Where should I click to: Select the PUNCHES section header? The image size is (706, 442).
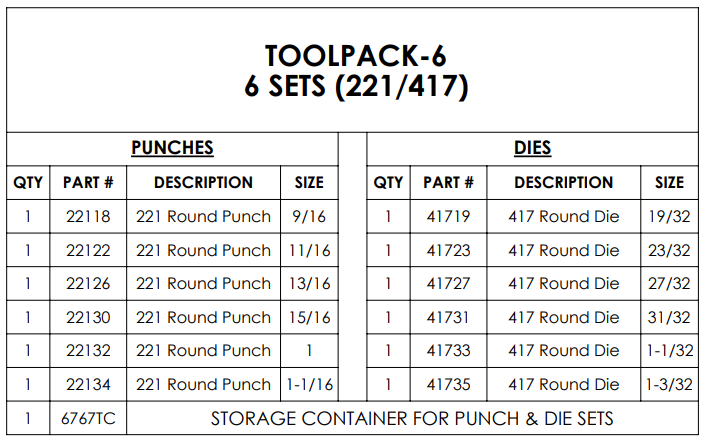pyautogui.click(x=172, y=148)
